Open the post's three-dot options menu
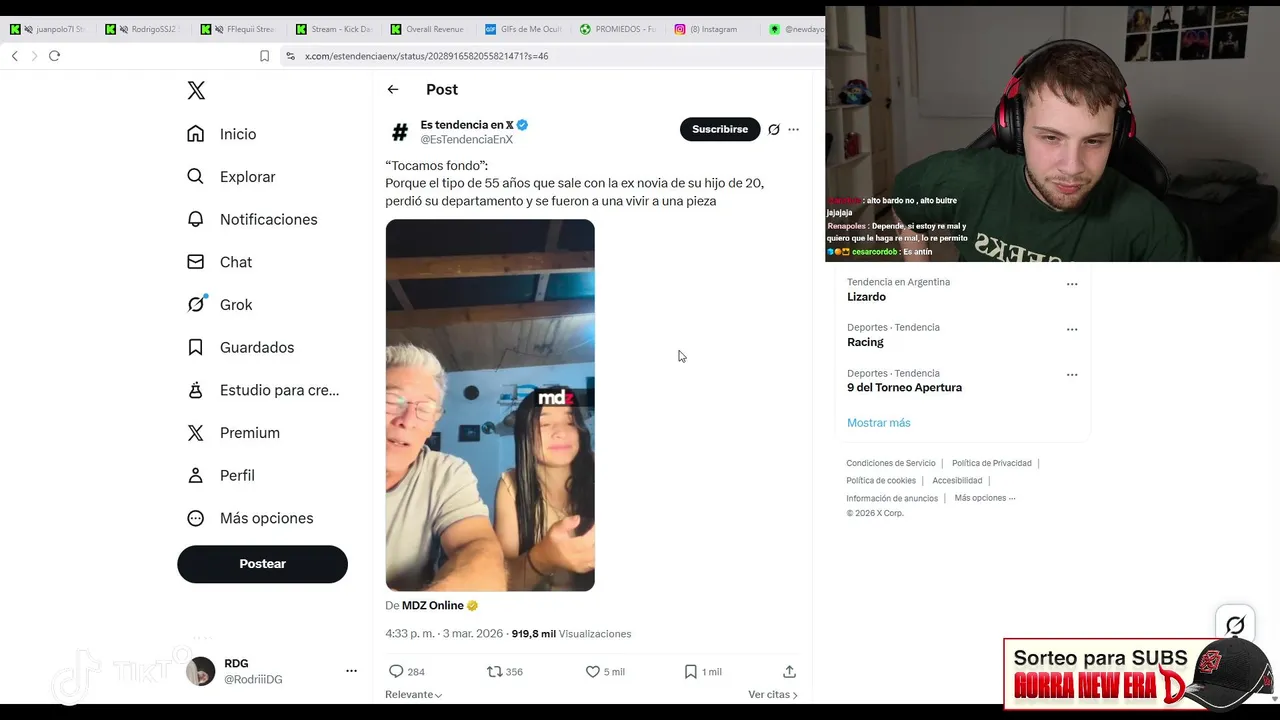Viewport: 1280px width, 720px height. pyautogui.click(x=793, y=130)
